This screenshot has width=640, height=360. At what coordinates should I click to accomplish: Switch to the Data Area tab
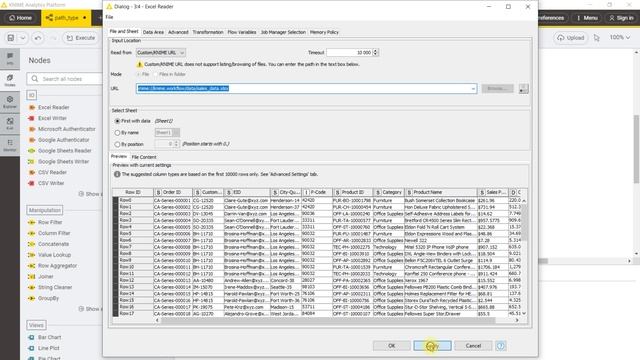[153, 32]
